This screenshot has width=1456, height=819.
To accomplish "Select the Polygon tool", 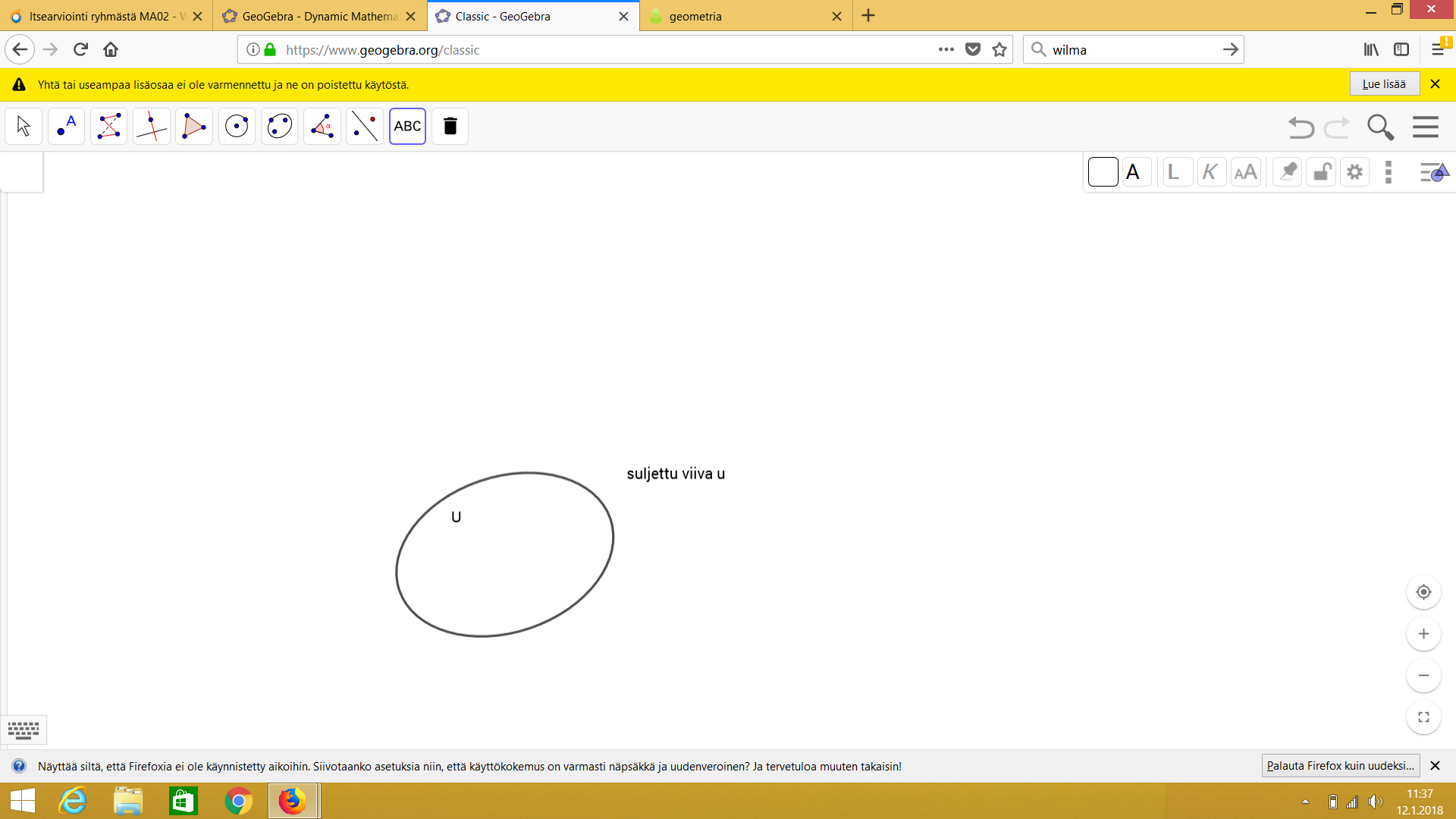I will coord(194,126).
